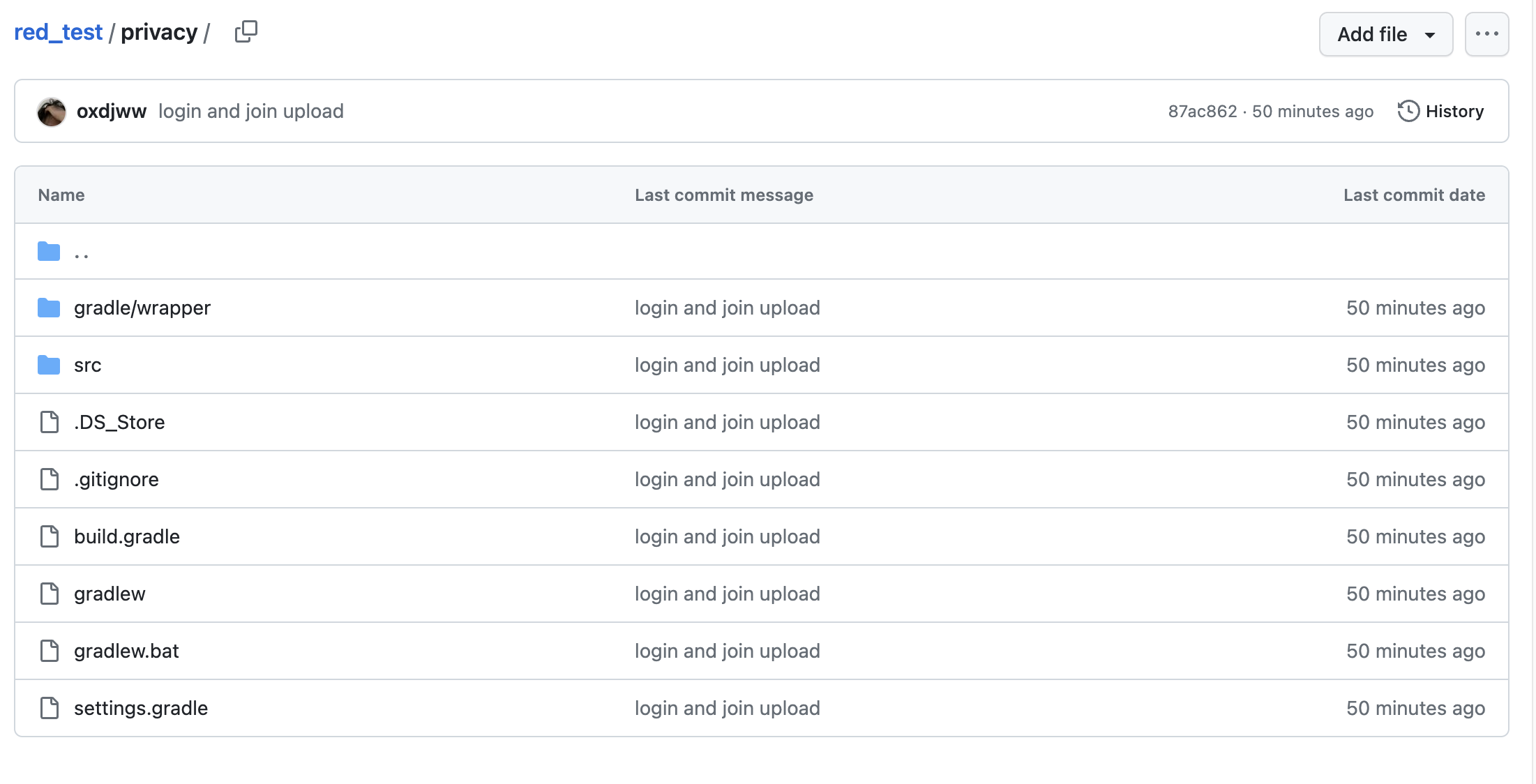Open the gradlew.bat file
This screenshot has width=1536, height=784.
click(126, 651)
